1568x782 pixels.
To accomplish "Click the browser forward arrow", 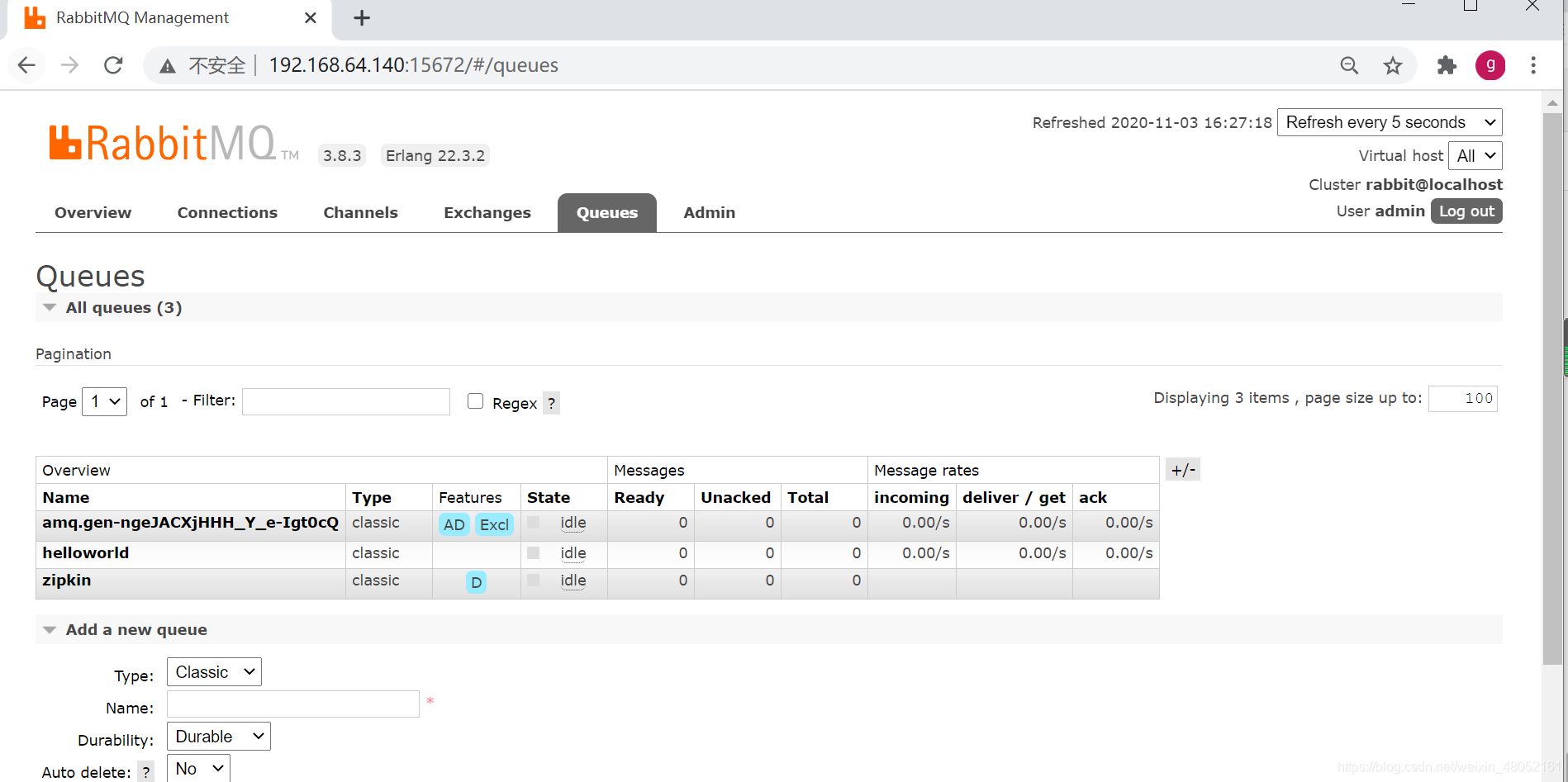I will 70,65.
